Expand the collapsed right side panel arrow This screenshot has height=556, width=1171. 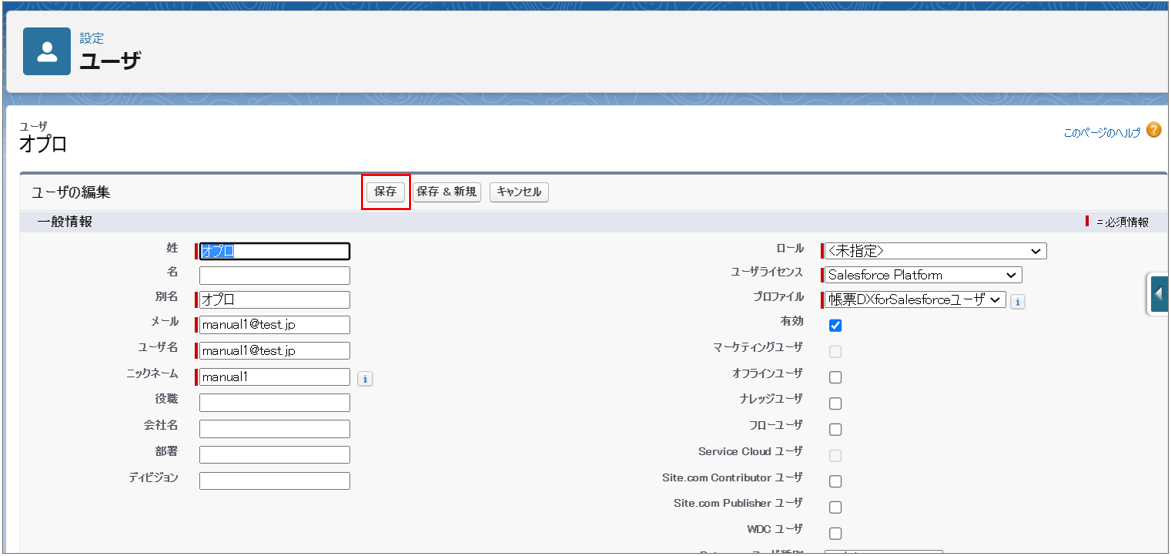click(1158, 294)
